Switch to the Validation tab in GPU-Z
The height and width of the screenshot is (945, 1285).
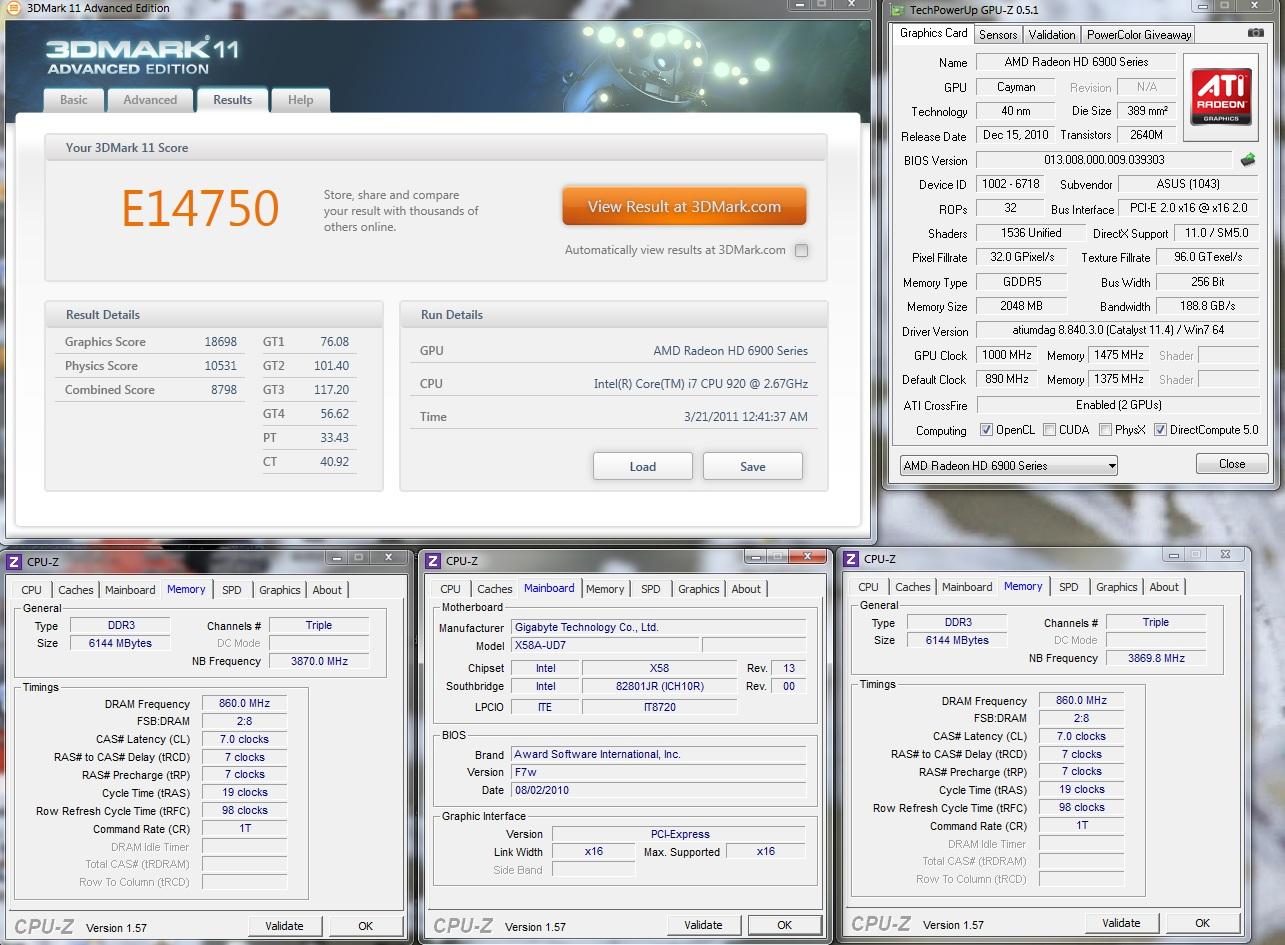tap(1052, 35)
